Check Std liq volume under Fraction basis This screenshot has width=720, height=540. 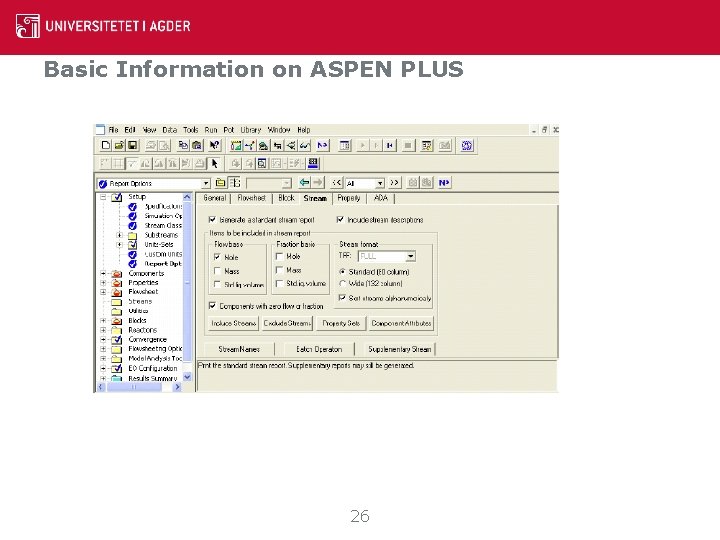279,284
